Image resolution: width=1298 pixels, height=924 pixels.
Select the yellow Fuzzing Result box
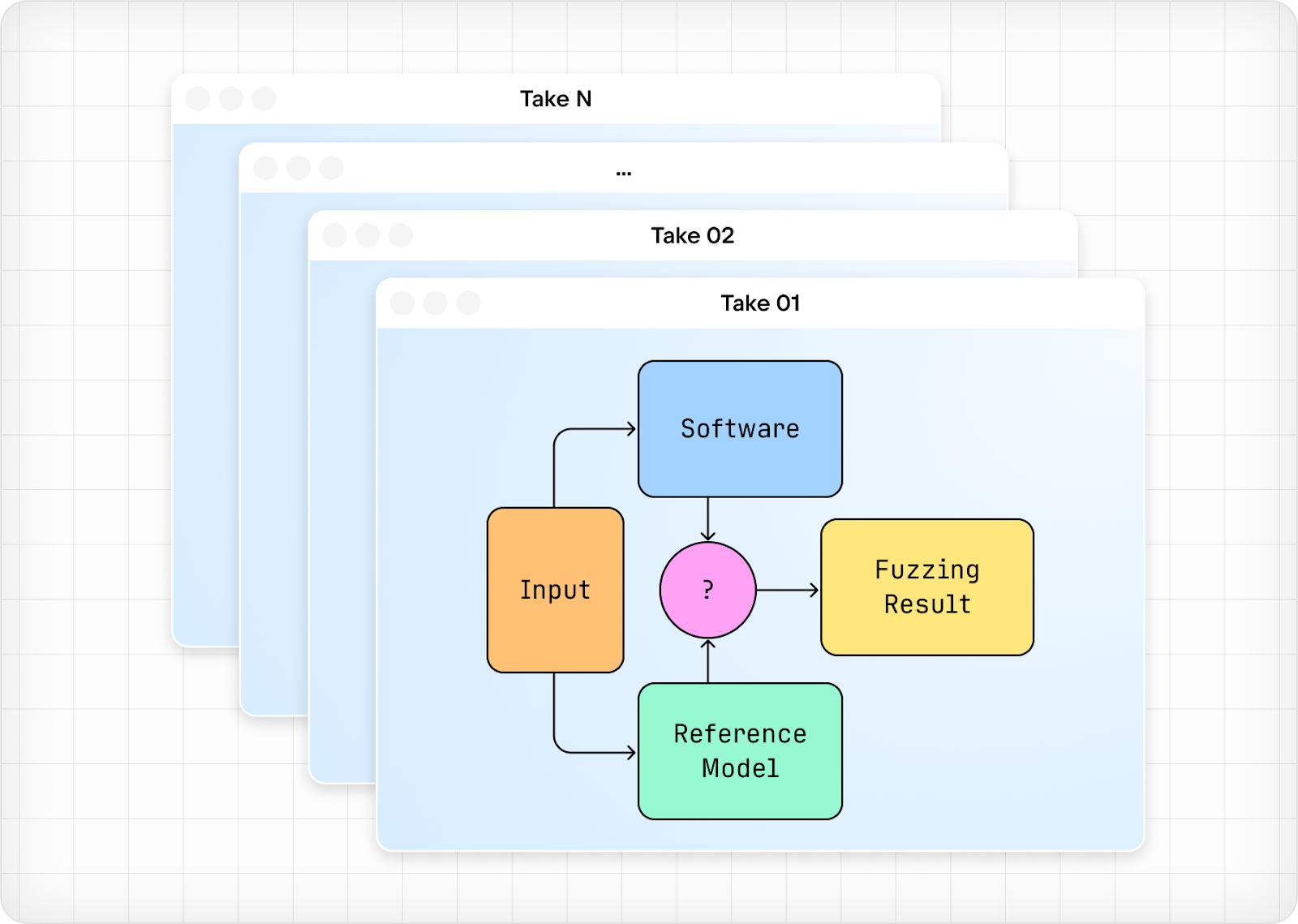click(x=927, y=587)
